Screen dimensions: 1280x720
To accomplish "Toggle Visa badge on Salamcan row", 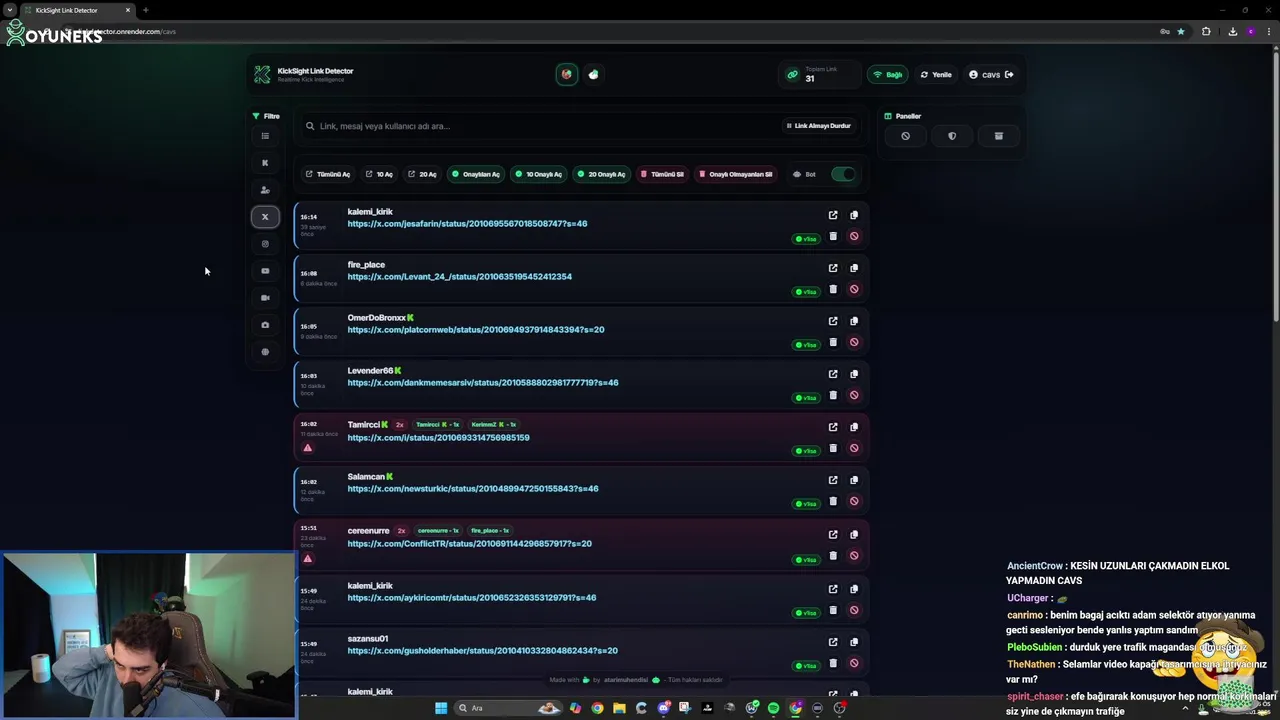I will [x=806, y=504].
